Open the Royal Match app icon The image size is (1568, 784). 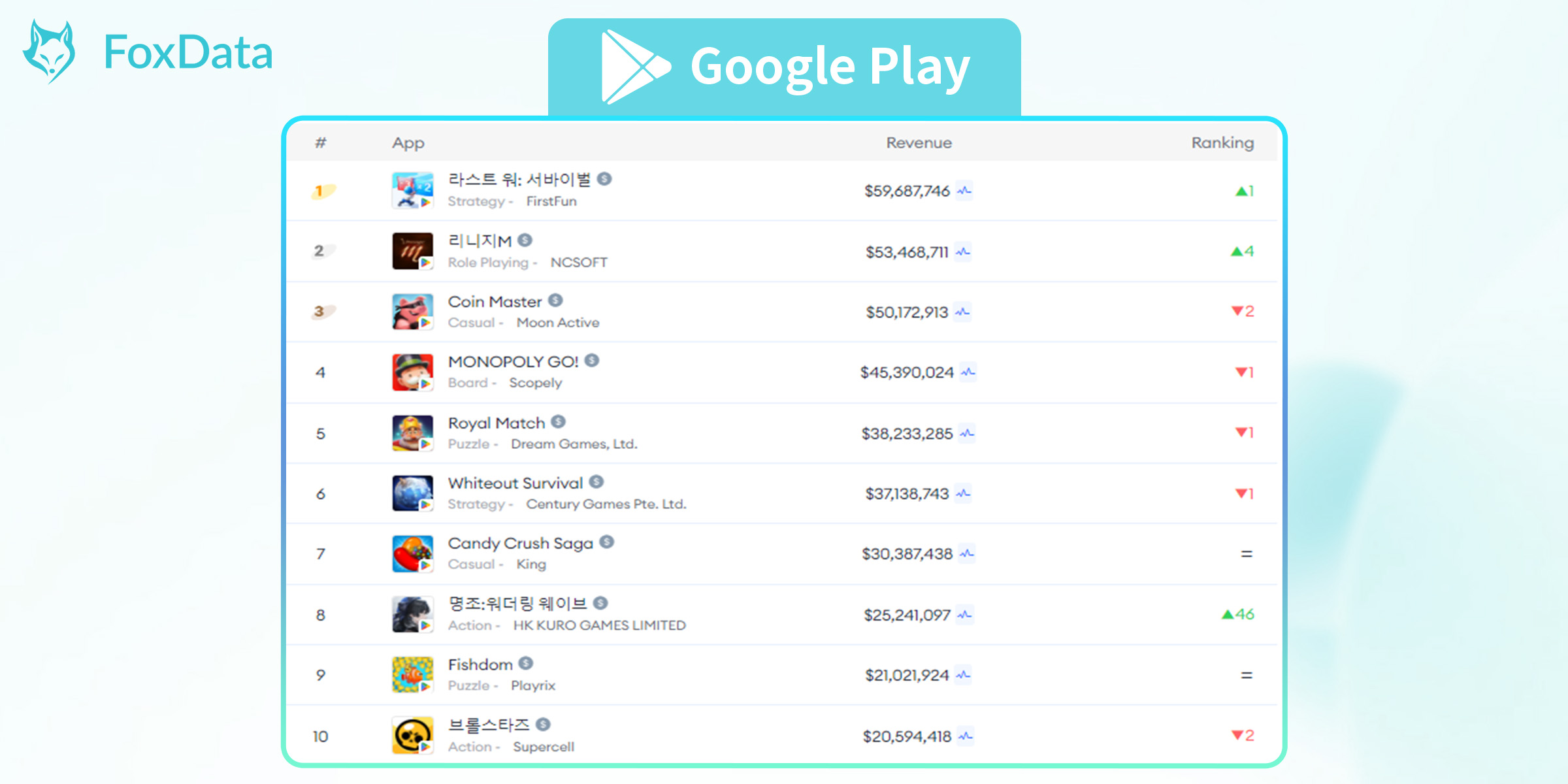click(x=412, y=433)
